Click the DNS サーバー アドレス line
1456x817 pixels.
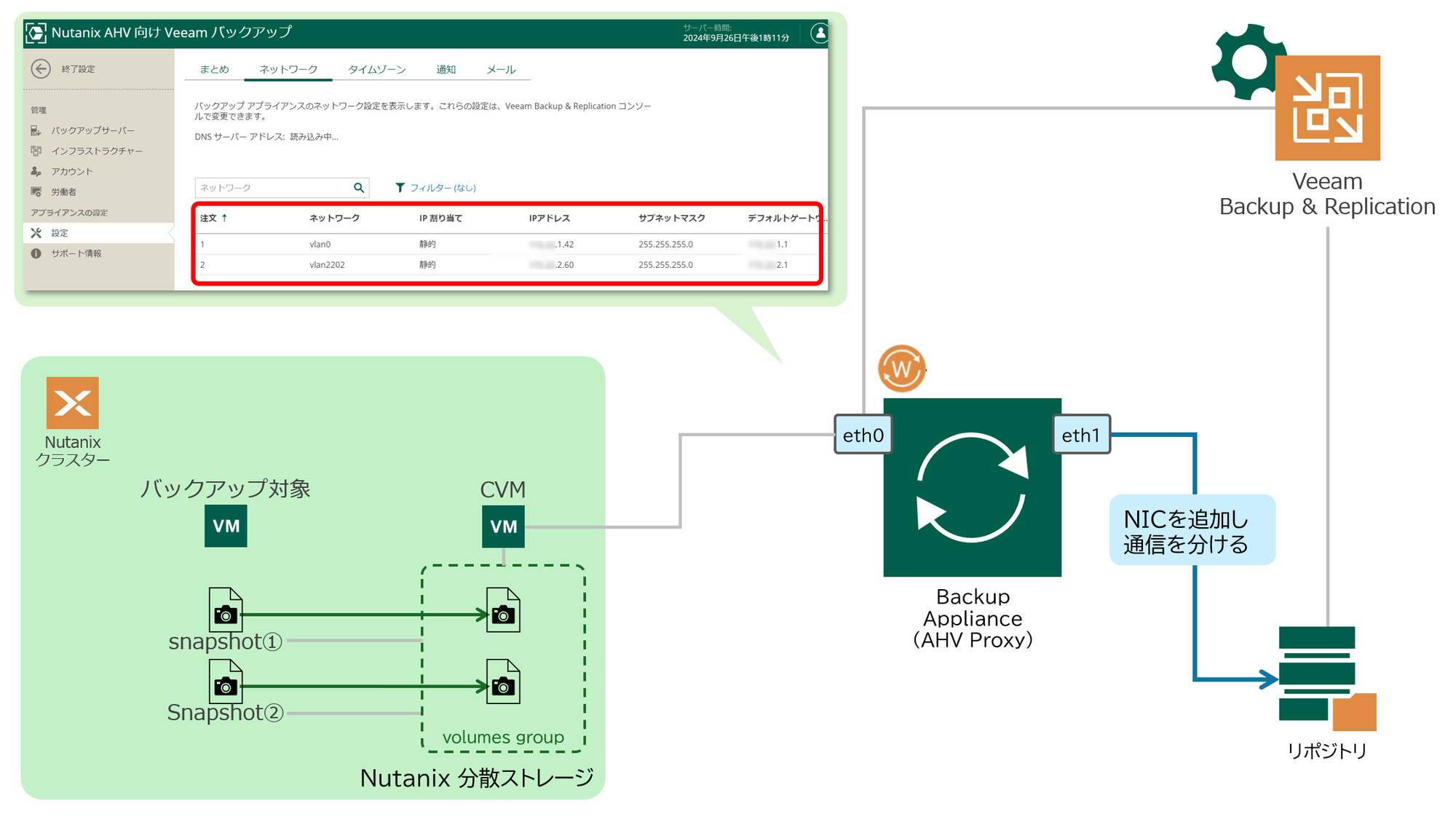[266, 137]
